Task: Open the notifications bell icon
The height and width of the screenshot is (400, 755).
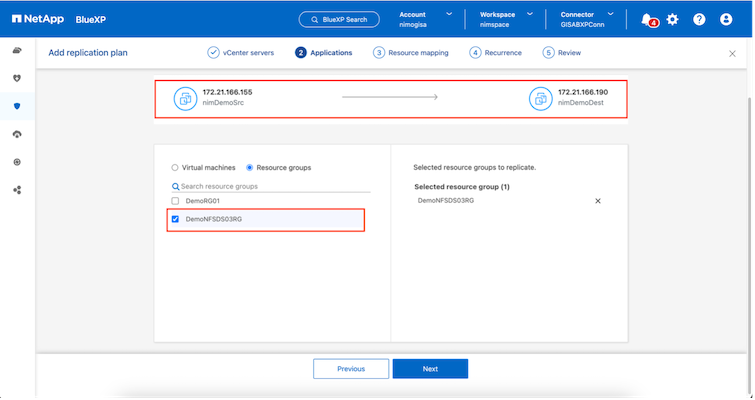Action: (647, 19)
